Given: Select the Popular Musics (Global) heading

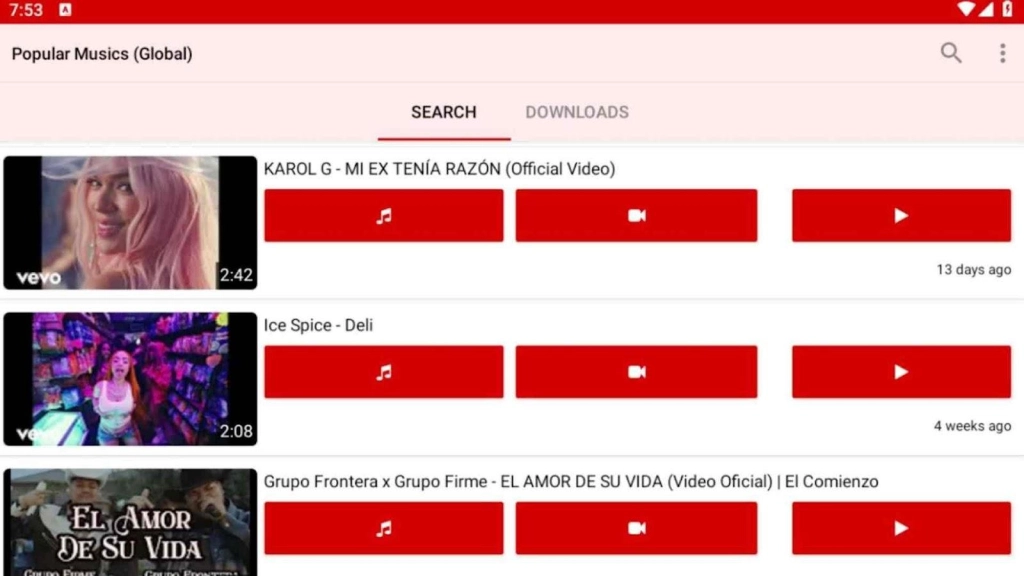Looking at the screenshot, I should 102,54.
